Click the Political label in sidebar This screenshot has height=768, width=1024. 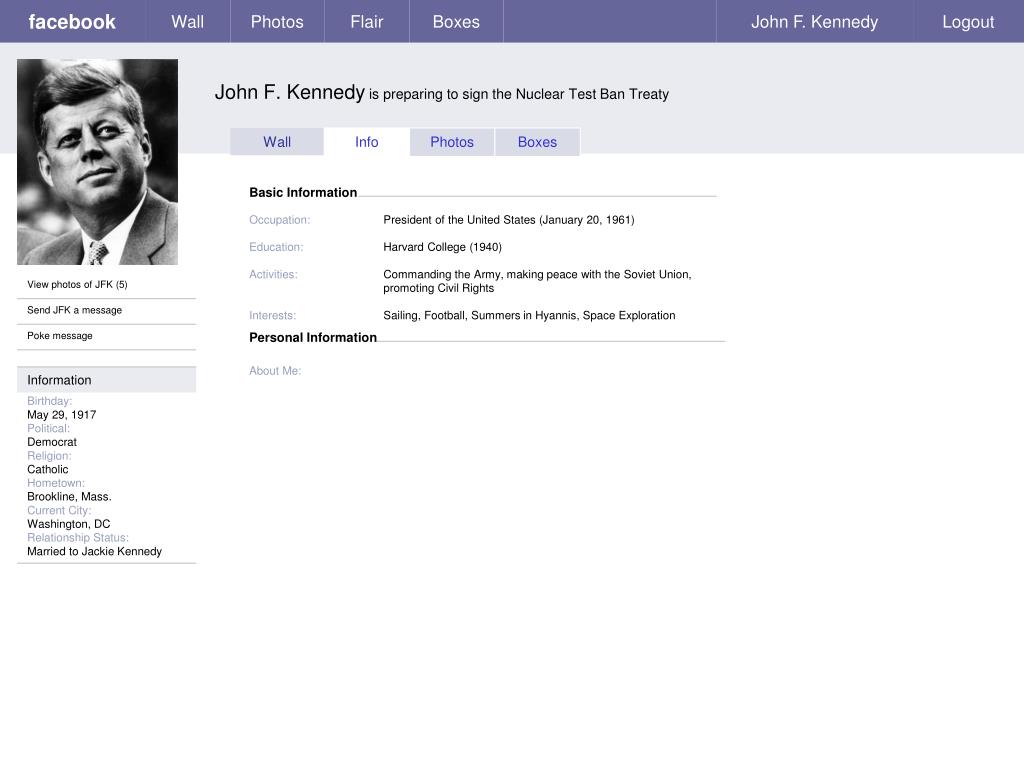(x=48, y=428)
